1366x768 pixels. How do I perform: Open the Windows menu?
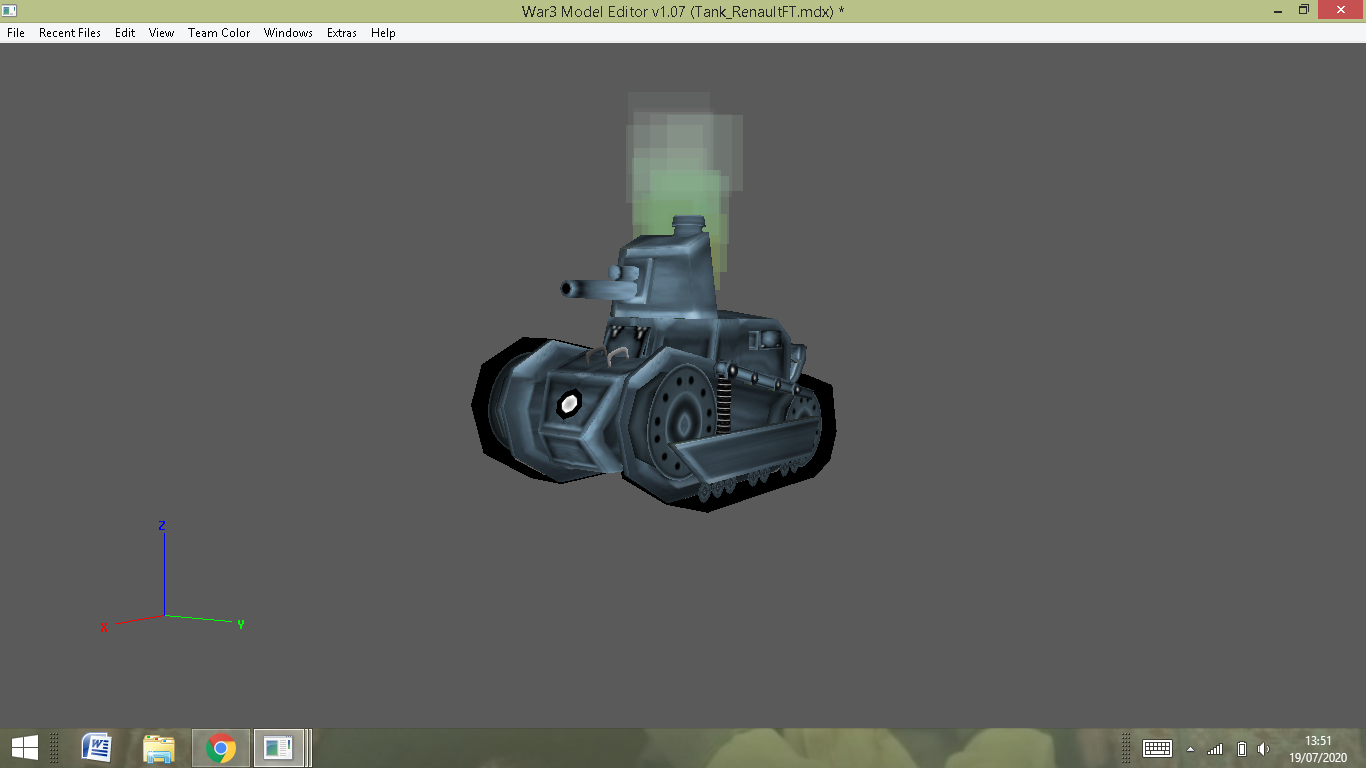pyautogui.click(x=288, y=33)
